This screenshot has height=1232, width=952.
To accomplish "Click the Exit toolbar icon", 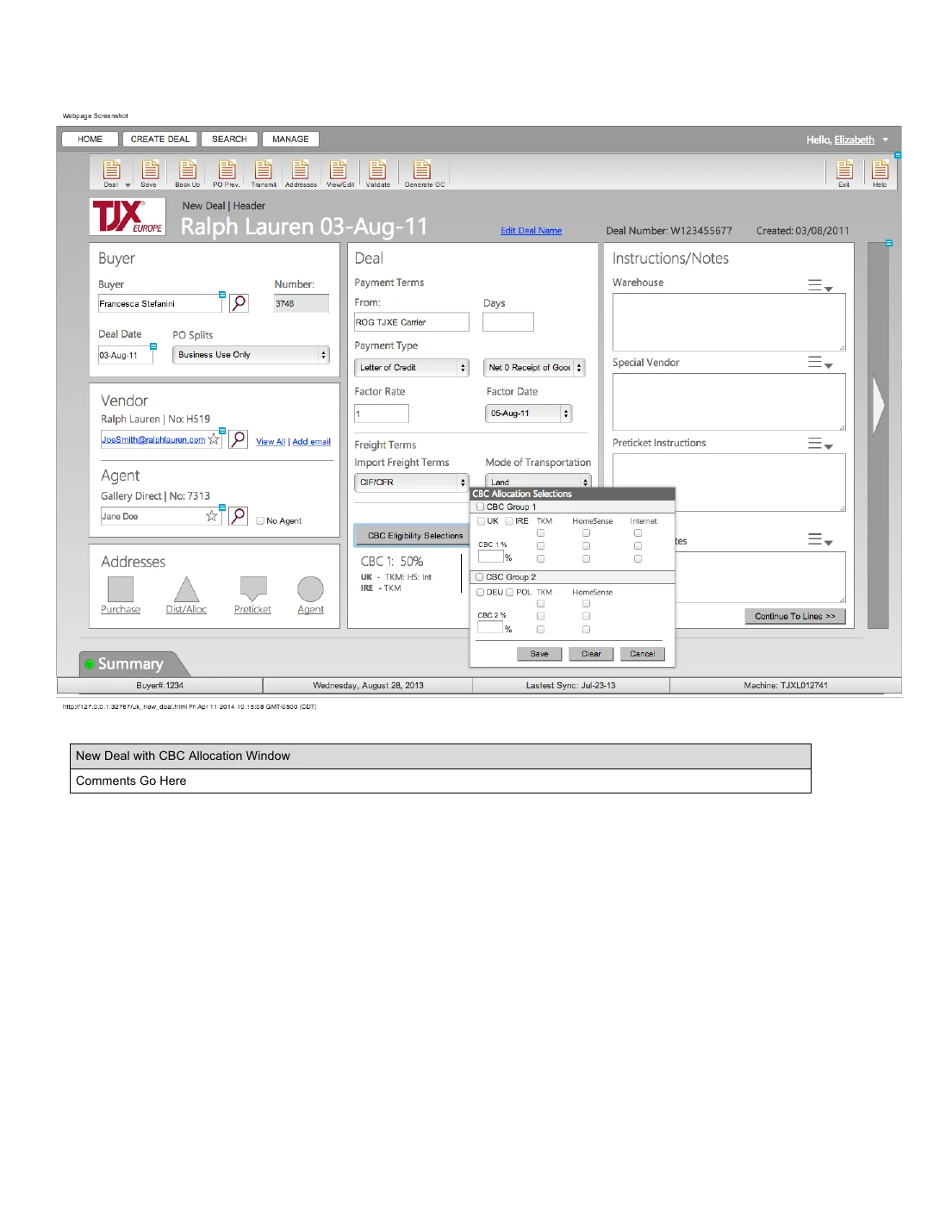I will [x=845, y=171].
